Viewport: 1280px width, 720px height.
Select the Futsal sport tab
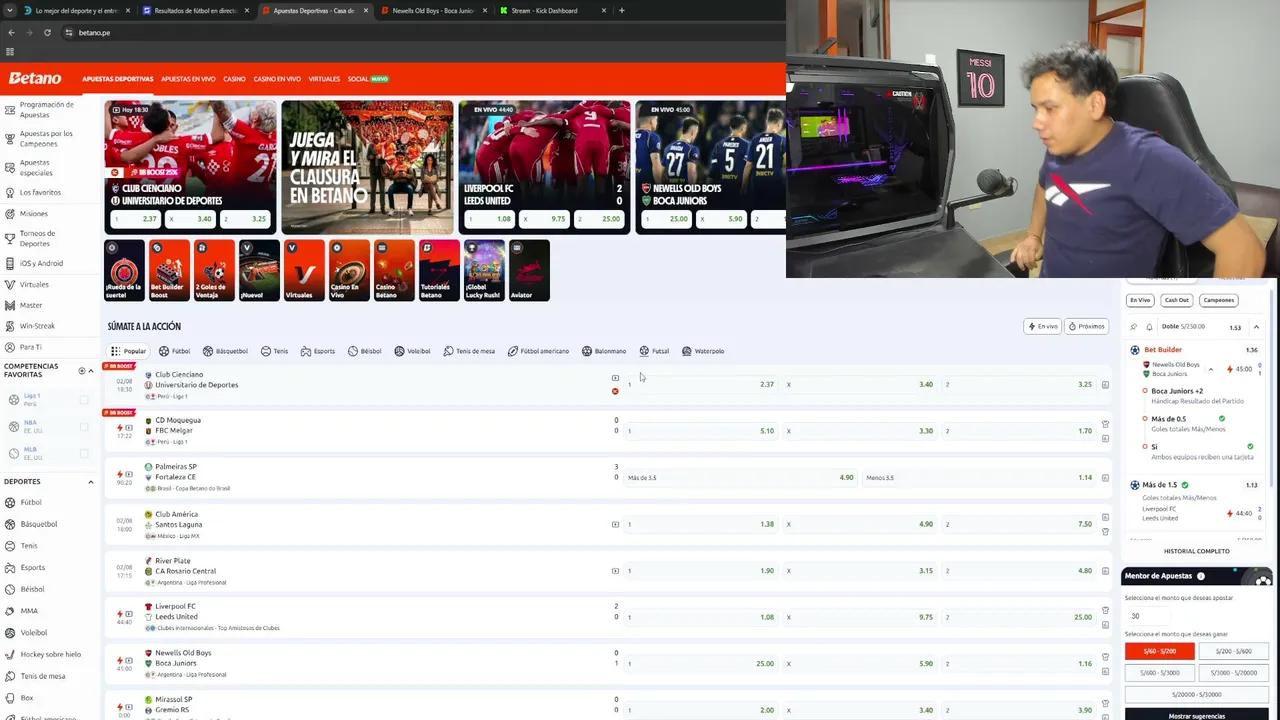(x=654, y=351)
